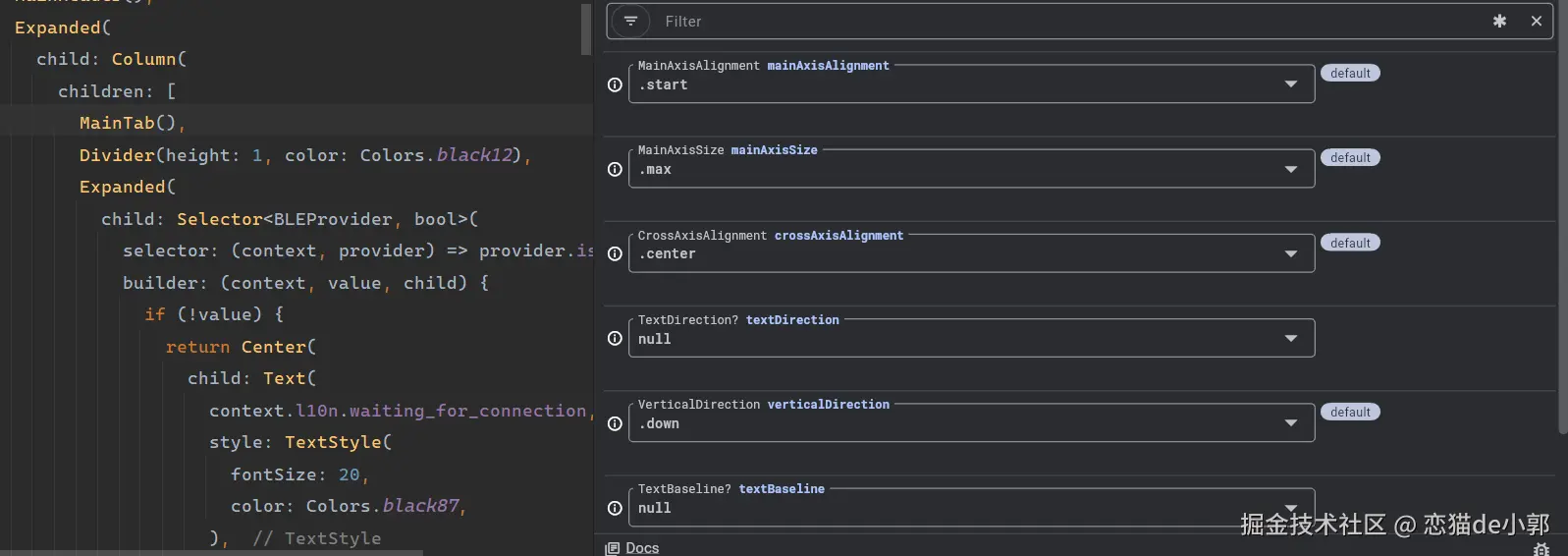
Task: Show info for textBaseline property
Action: click(x=615, y=508)
